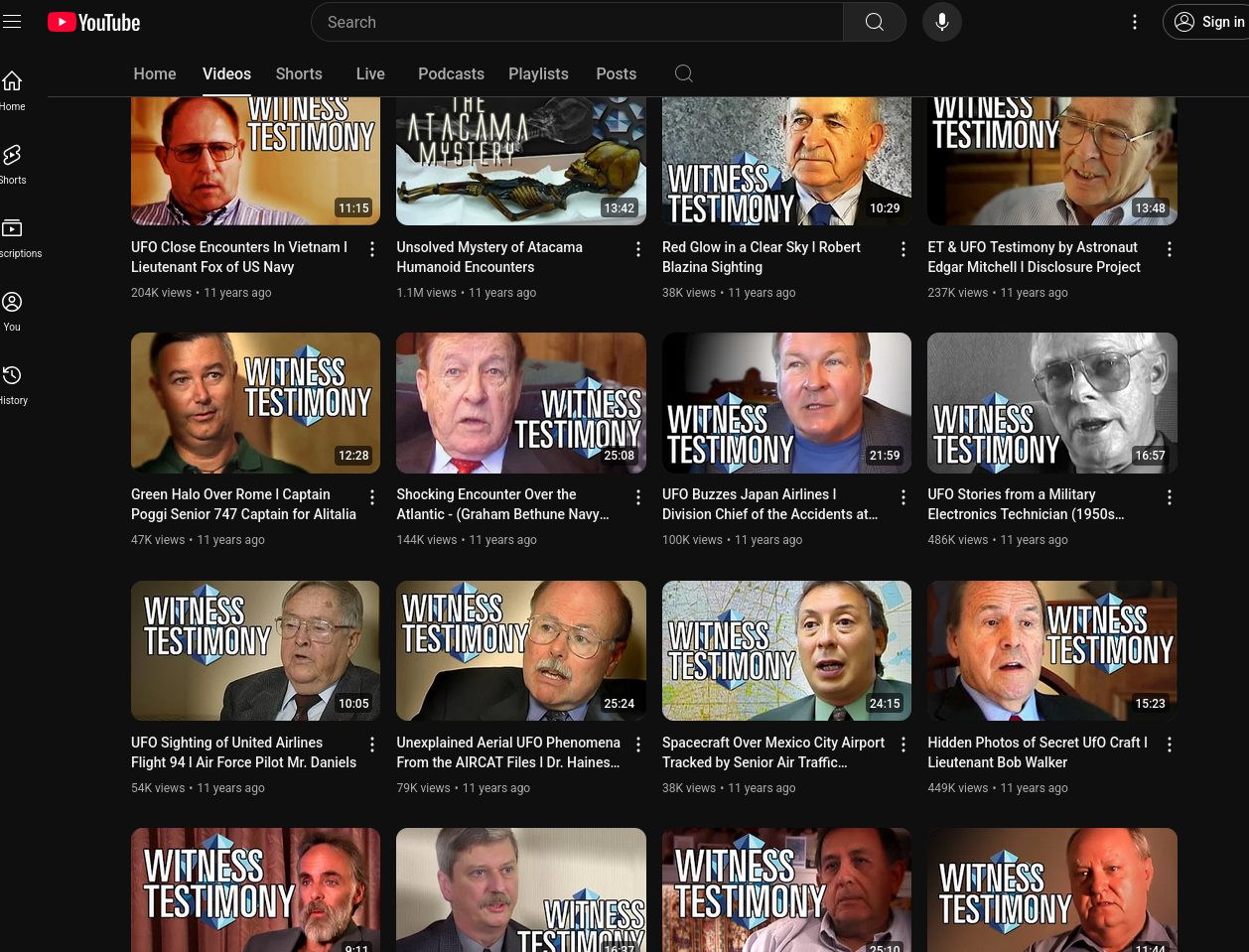
Task: Click the Sign in button
Action: [x=1208, y=22]
